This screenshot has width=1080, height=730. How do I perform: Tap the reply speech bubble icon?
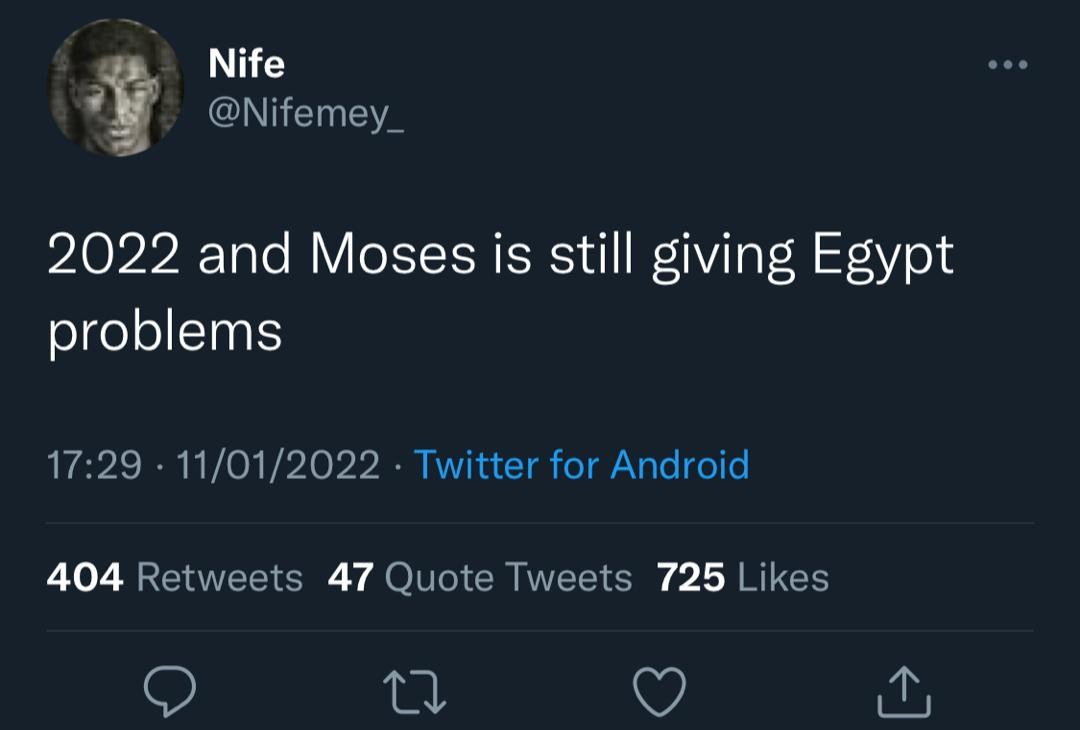tap(169, 691)
